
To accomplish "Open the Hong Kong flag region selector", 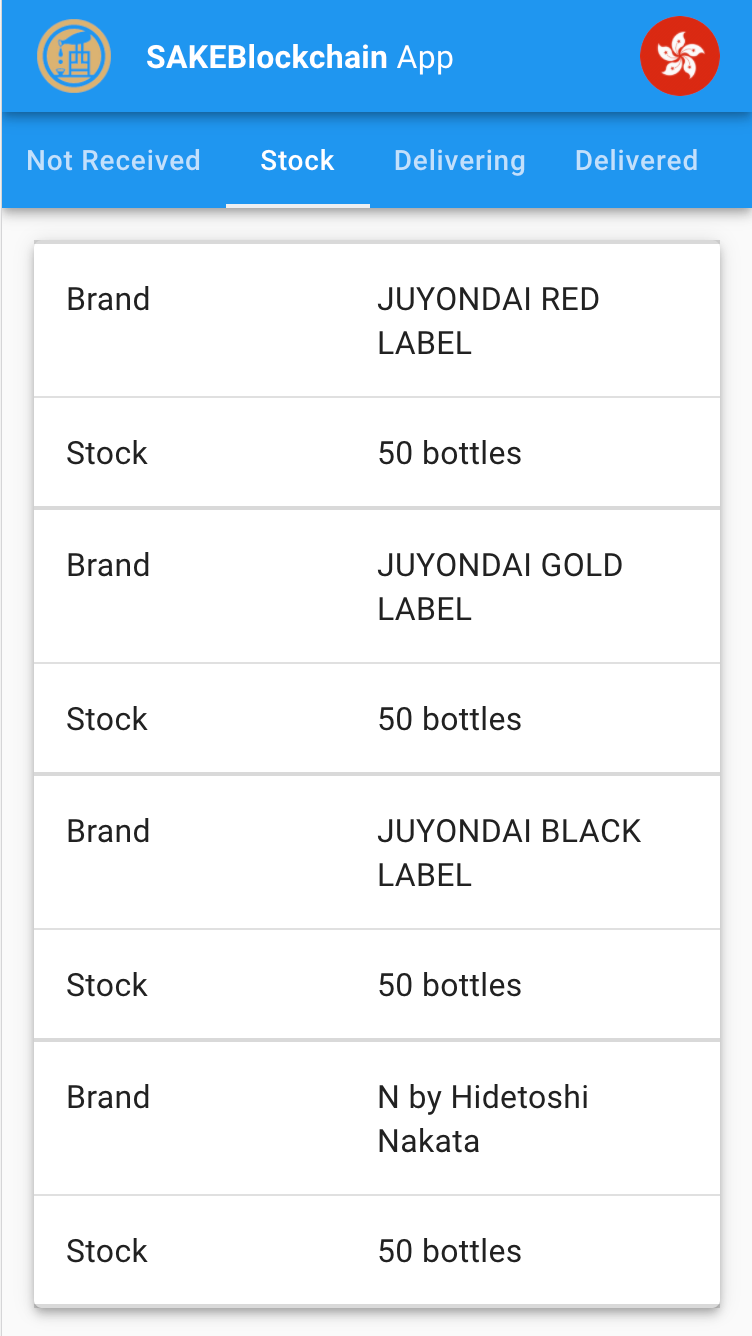I will (x=680, y=56).
